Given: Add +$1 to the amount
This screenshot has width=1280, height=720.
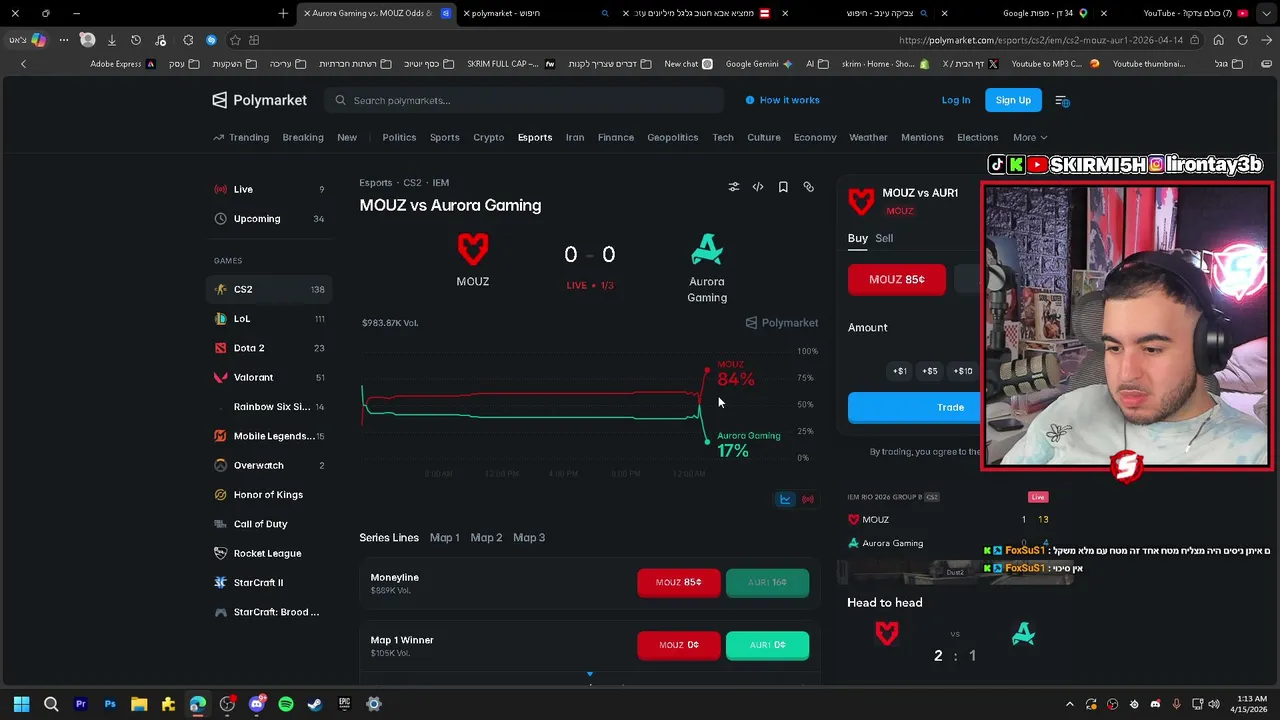Looking at the screenshot, I should coord(900,371).
